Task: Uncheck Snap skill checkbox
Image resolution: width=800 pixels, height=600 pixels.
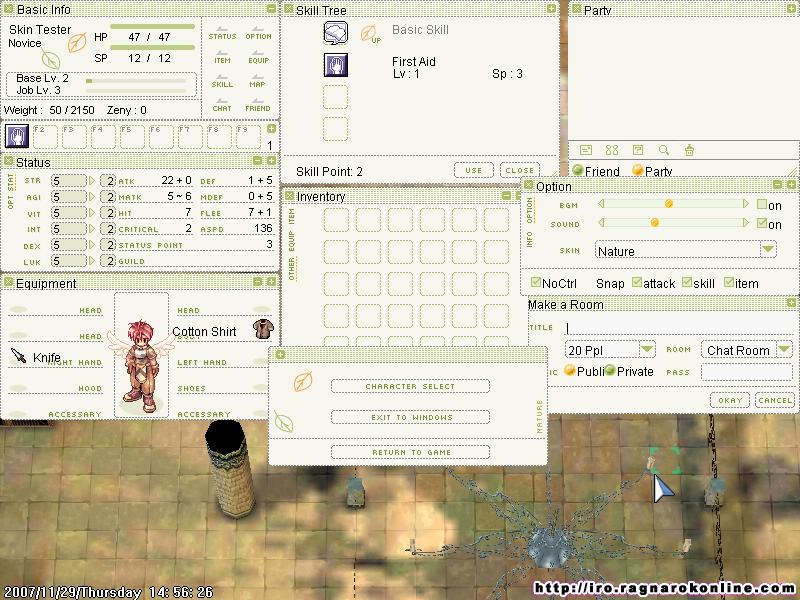Action: (x=687, y=282)
